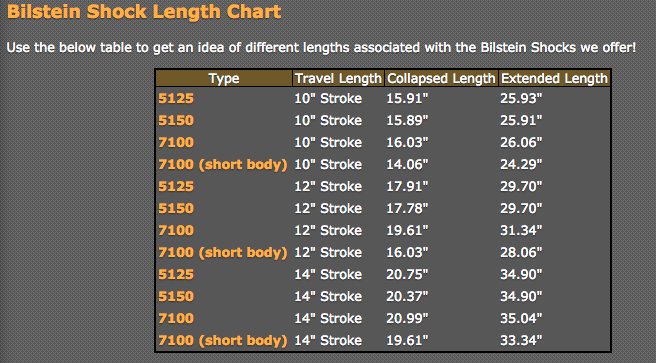
Task: Click the Bilstein Shock Length Chart heading
Action: pos(144,11)
